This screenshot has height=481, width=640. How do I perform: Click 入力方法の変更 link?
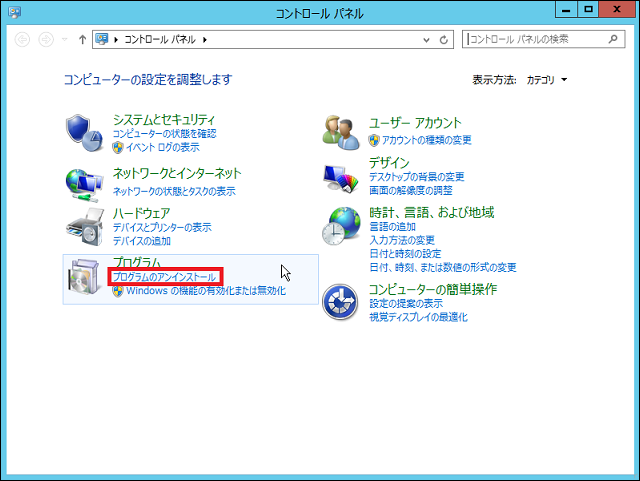point(402,240)
